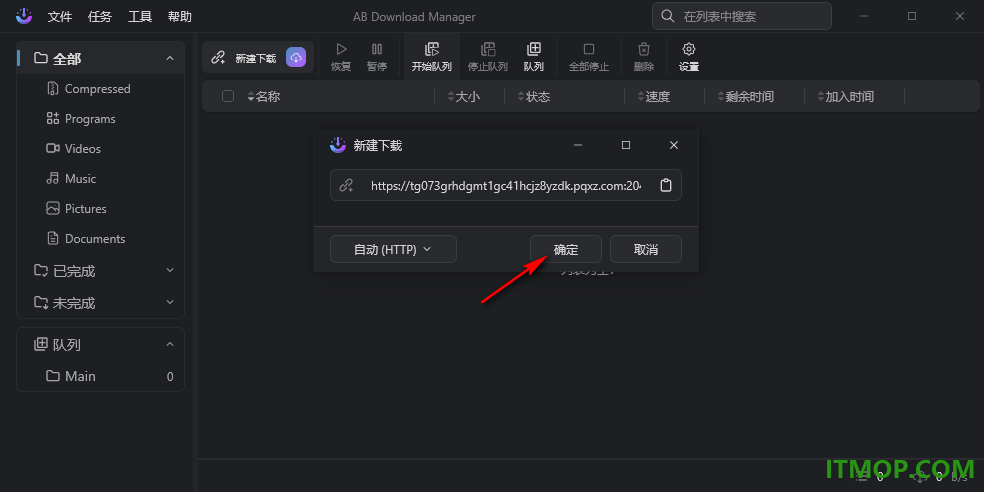The image size is (984, 492).
Task: Click the Cancel (取消) button
Action: click(x=646, y=249)
